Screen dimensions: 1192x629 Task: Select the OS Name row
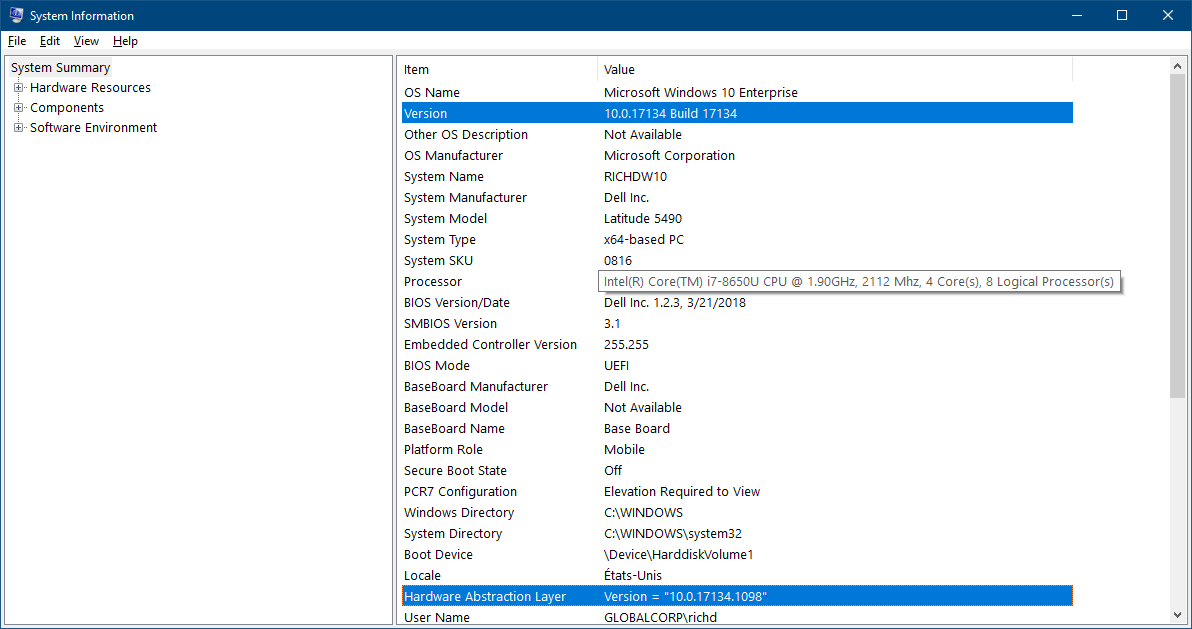pos(737,93)
